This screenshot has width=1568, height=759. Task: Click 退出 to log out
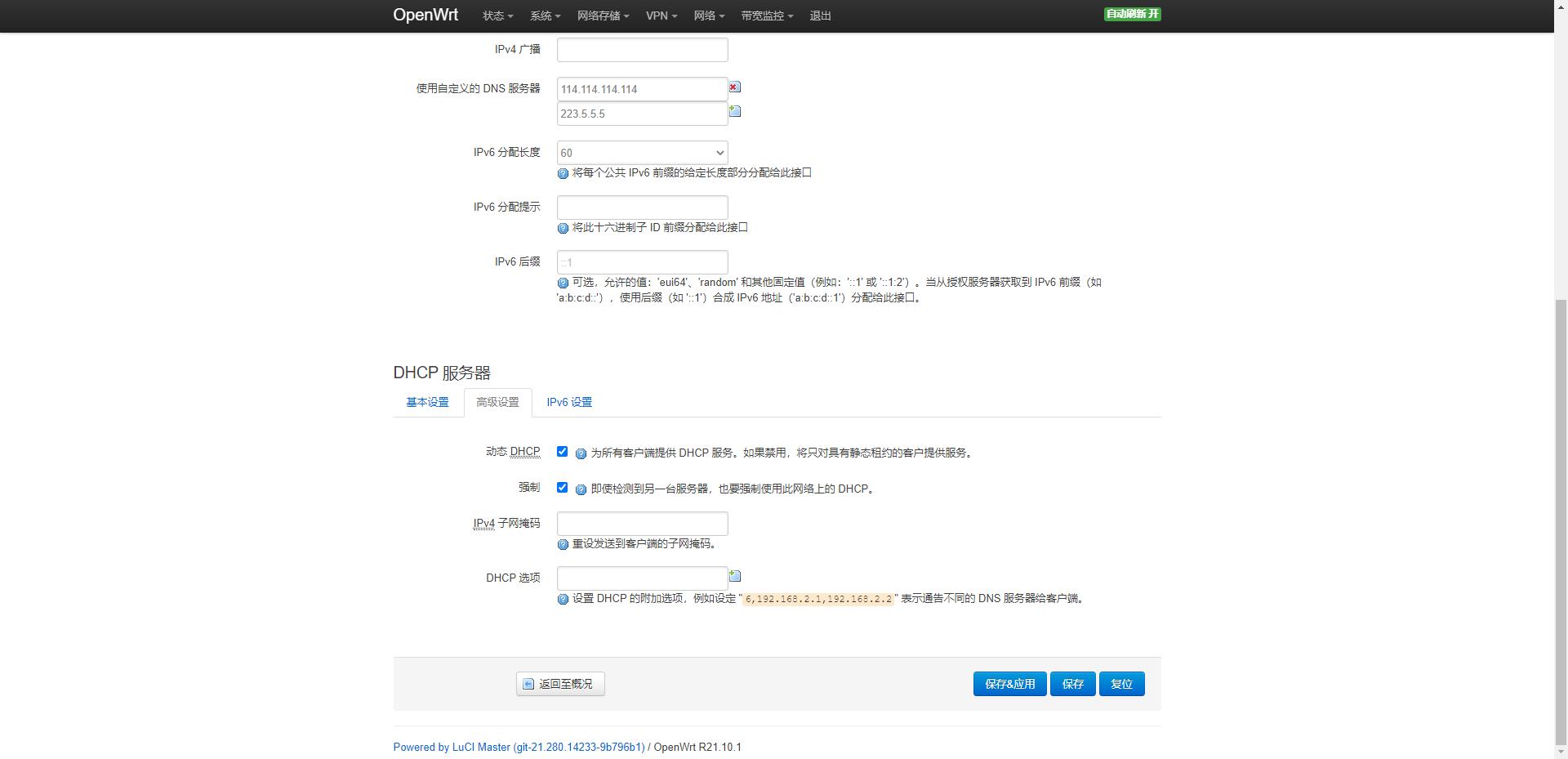pos(820,16)
